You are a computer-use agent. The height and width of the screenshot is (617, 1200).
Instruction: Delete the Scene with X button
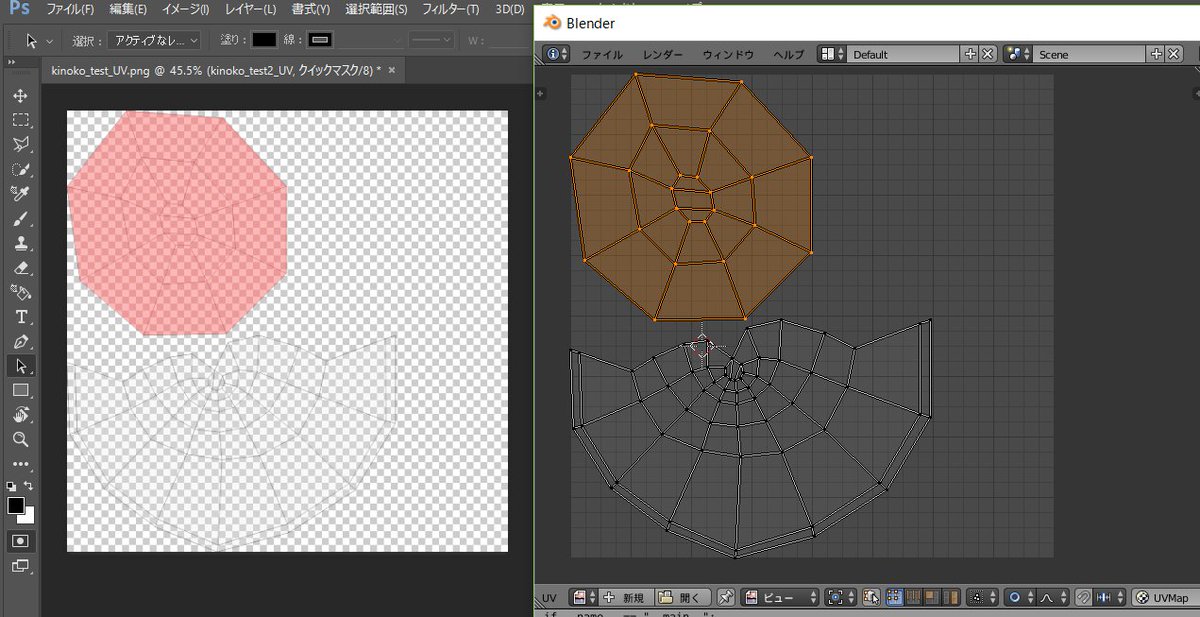click(1173, 54)
